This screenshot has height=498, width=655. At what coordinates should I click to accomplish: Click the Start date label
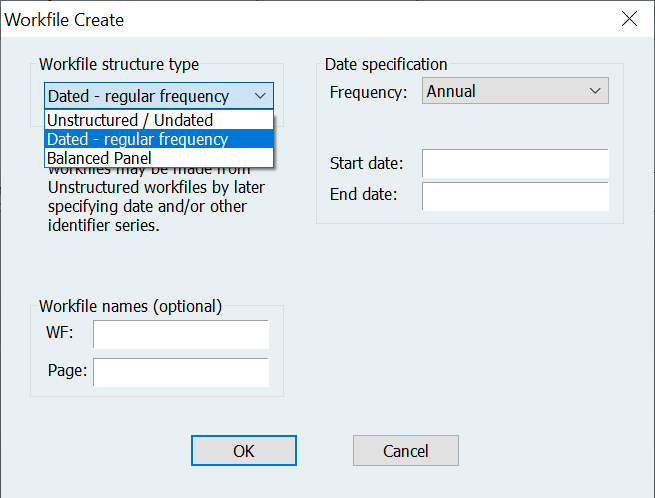(x=366, y=163)
